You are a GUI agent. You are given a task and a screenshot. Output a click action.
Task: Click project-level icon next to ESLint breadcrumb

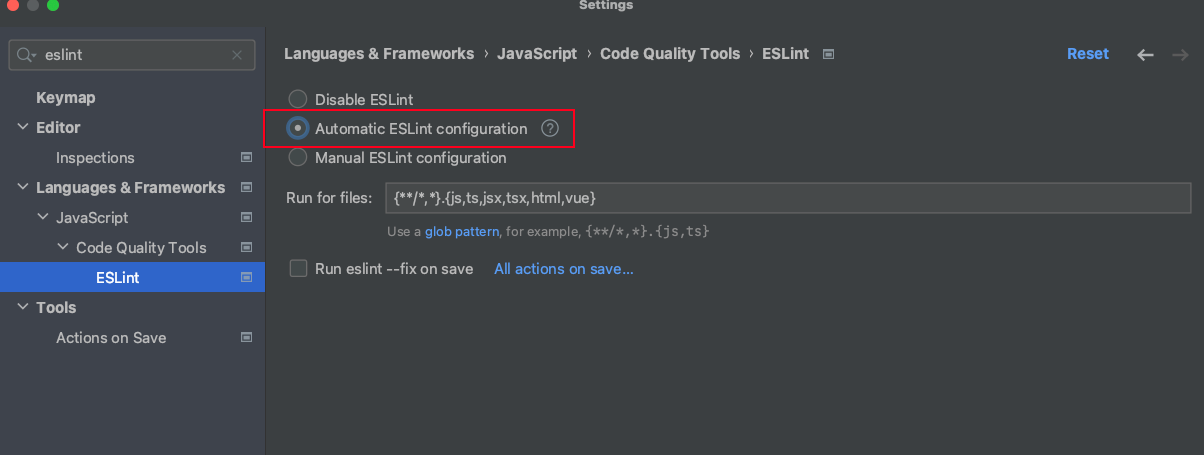click(x=828, y=54)
